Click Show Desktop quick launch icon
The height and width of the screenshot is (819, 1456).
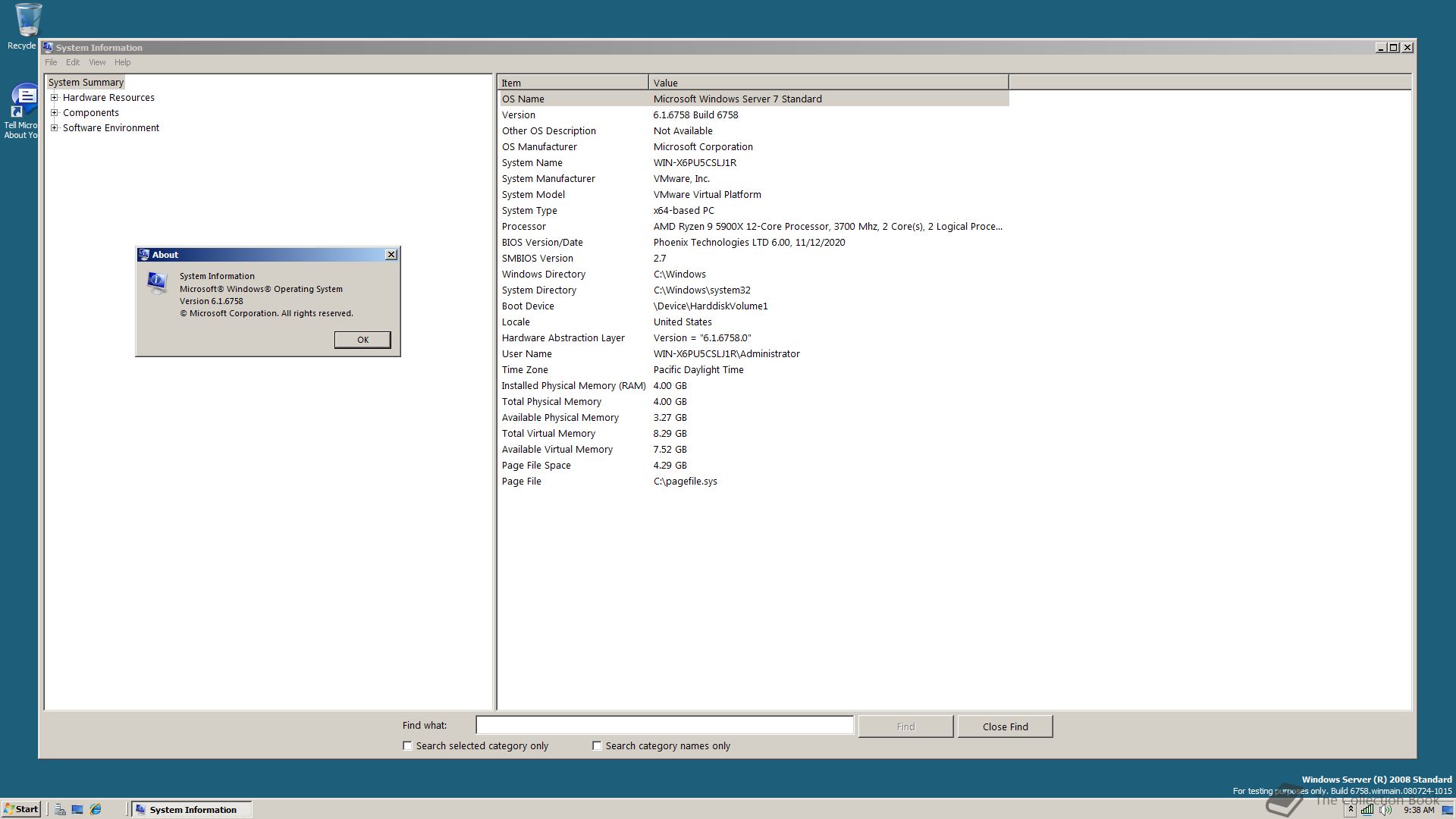tap(77, 809)
